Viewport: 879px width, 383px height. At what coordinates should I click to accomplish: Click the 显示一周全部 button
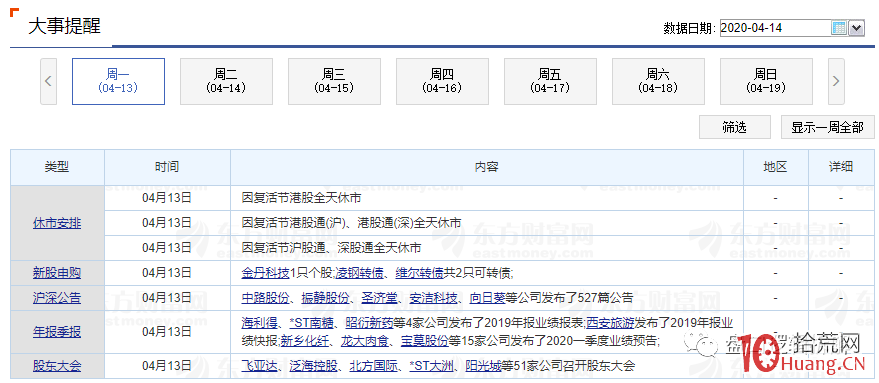pyautogui.click(x=827, y=127)
